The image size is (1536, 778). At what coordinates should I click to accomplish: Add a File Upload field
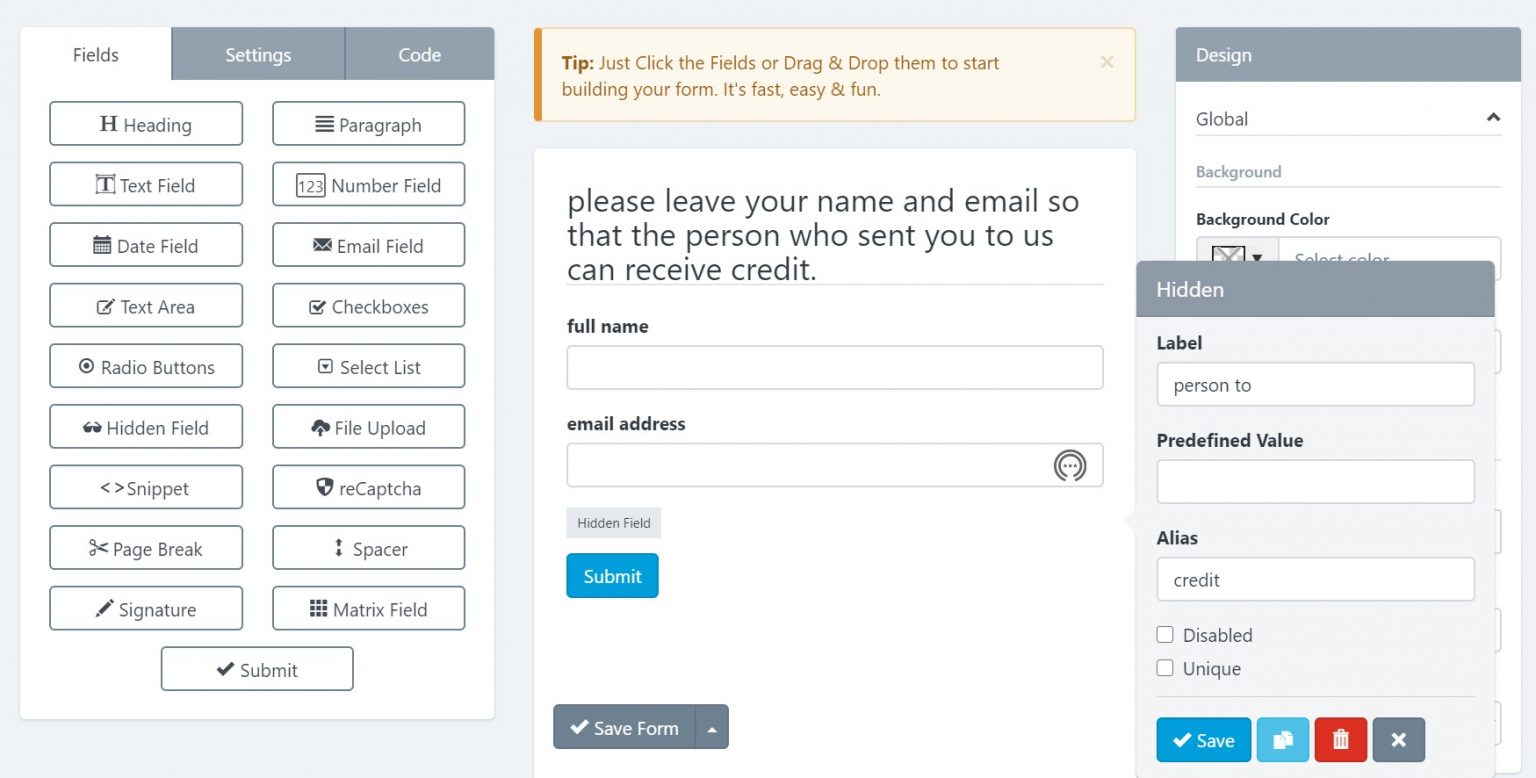click(368, 426)
